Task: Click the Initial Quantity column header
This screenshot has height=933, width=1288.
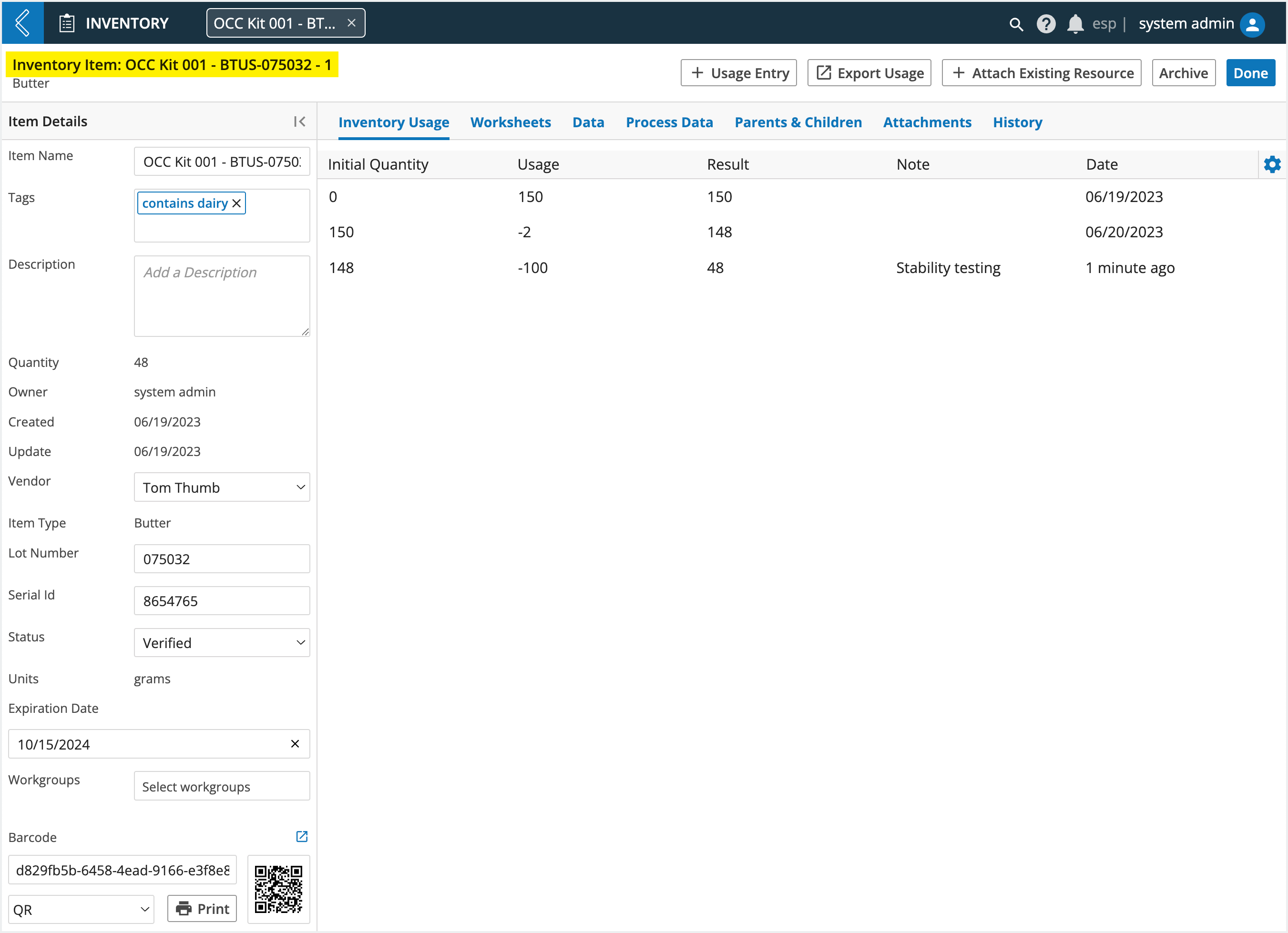Action: point(378,164)
